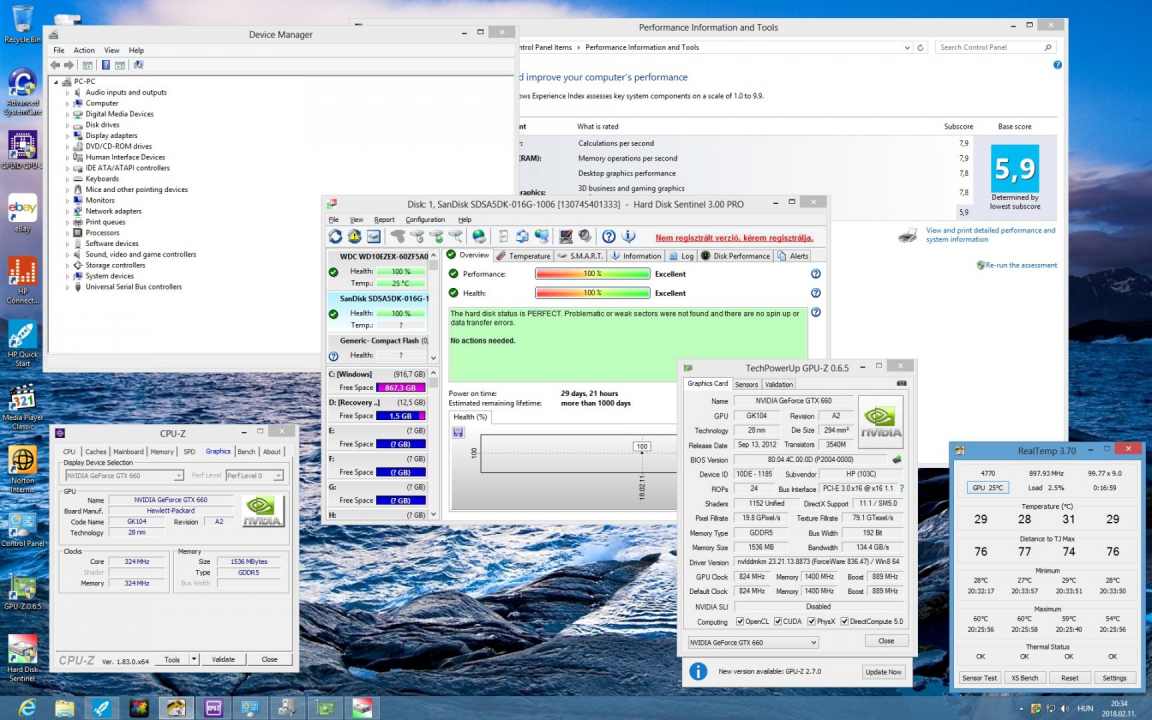This screenshot has width=1152, height=720.
Task: Click the blue question mark Help toolbar icon
Action: (x=608, y=237)
